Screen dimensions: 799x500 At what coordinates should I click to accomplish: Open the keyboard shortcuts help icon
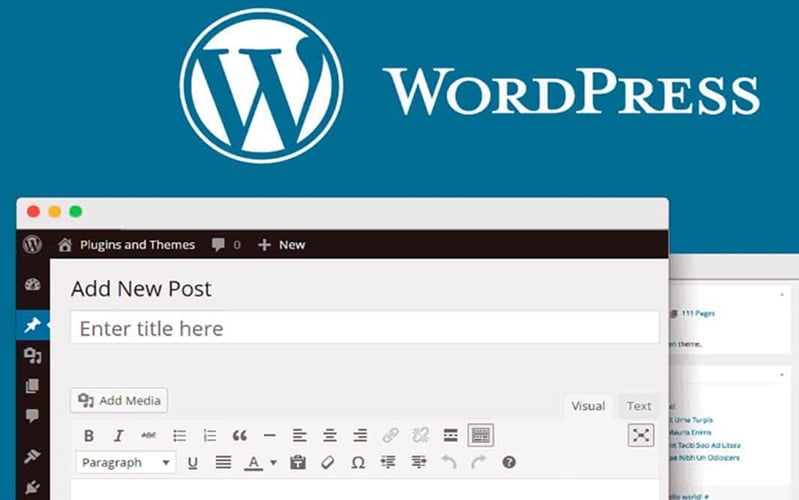[x=509, y=462]
